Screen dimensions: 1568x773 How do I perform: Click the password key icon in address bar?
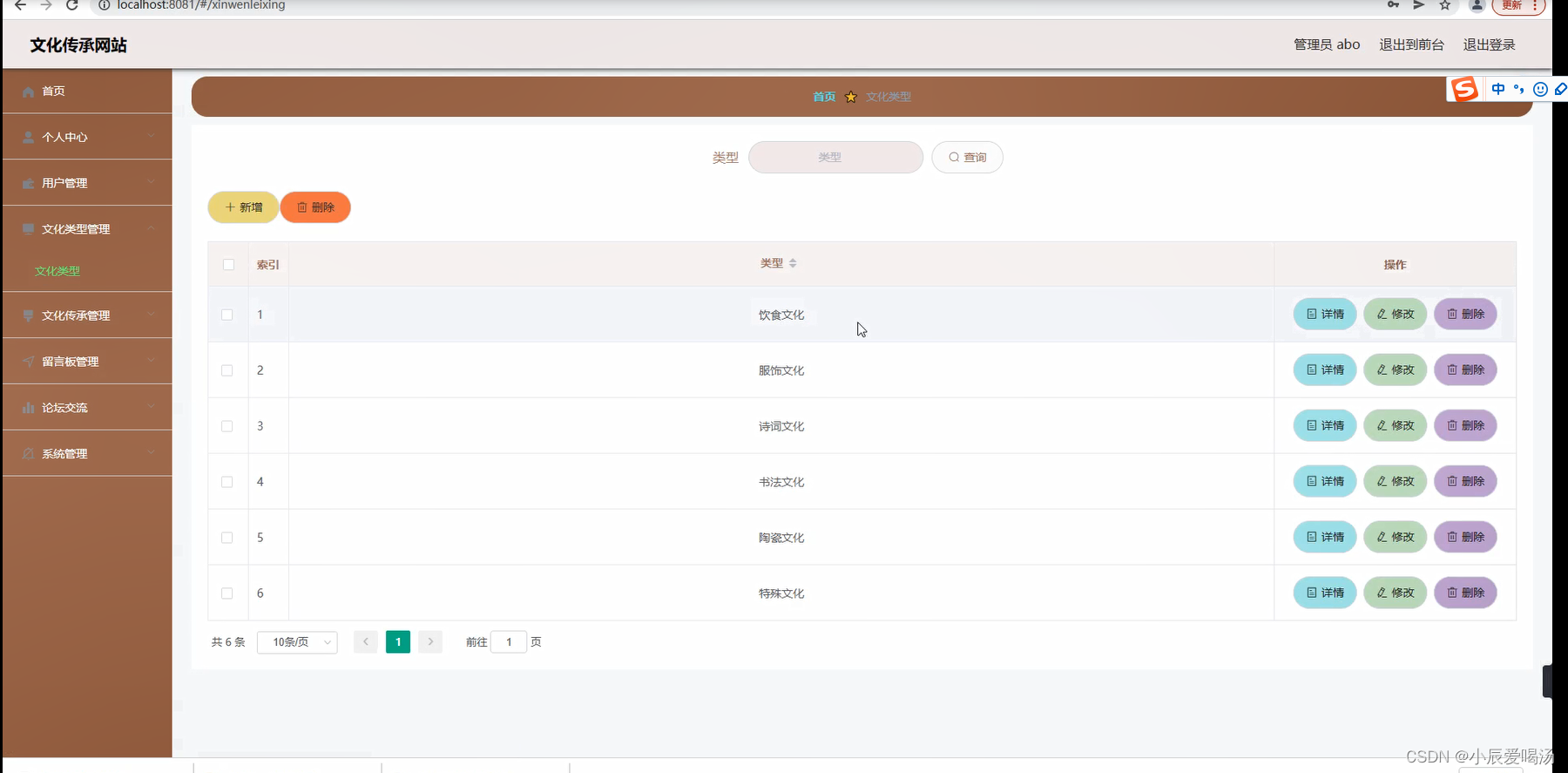pyautogui.click(x=1394, y=5)
